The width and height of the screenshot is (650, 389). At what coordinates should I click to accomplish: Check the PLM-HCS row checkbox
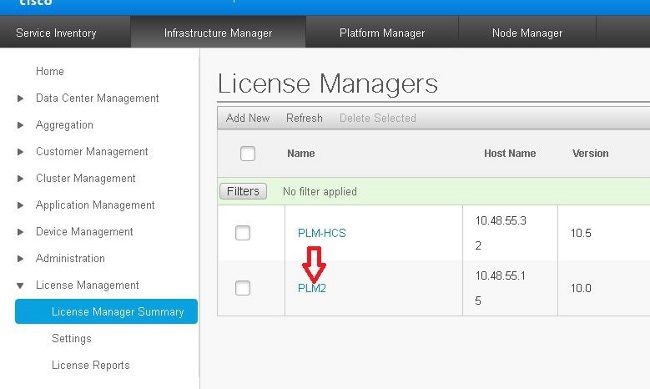click(x=243, y=233)
